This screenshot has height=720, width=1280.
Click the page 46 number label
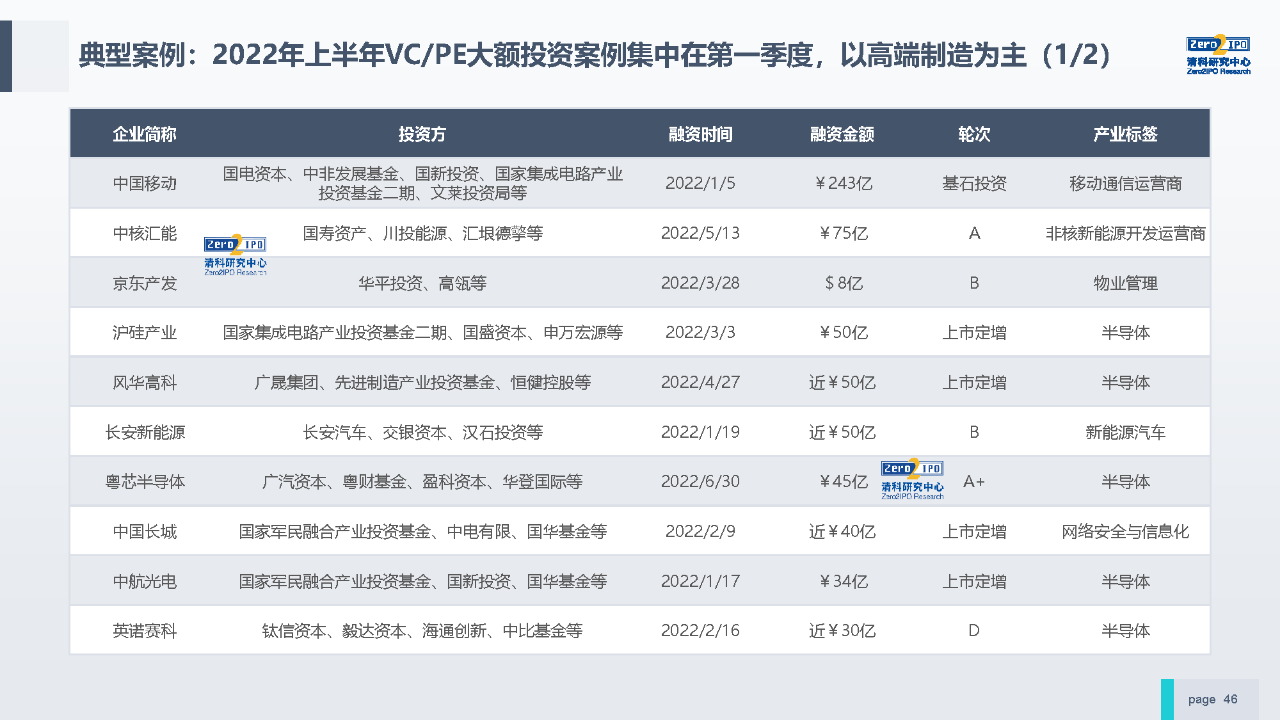(1212, 699)
